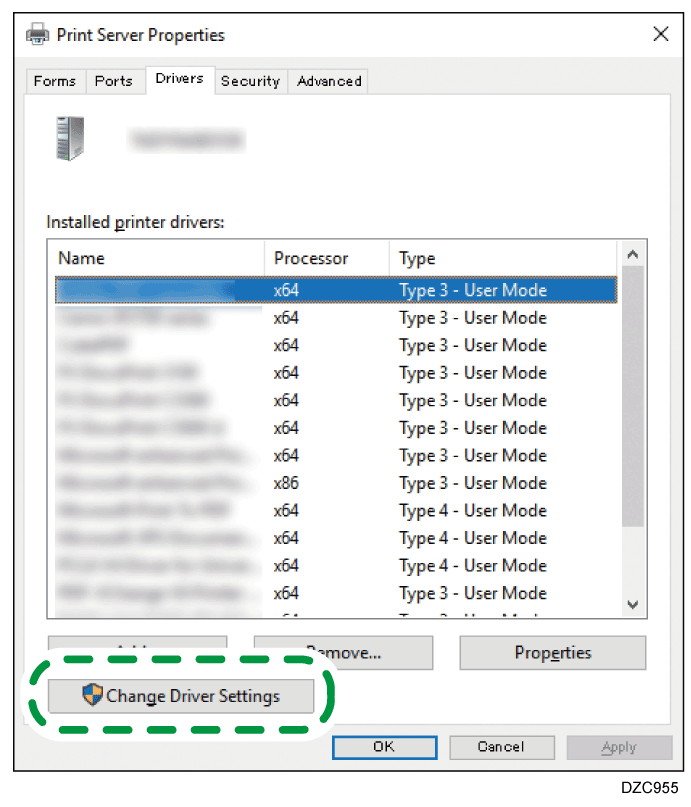The height and width of the screenshot is (807, 691).
Task: Sort drivers by Name column header
Action: tap(158, 258)
